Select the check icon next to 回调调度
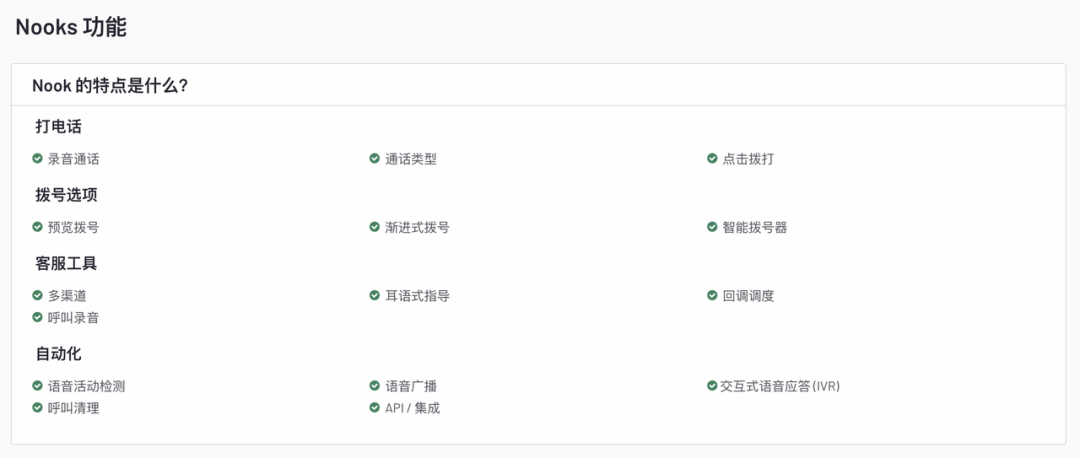 coord(712,295)
